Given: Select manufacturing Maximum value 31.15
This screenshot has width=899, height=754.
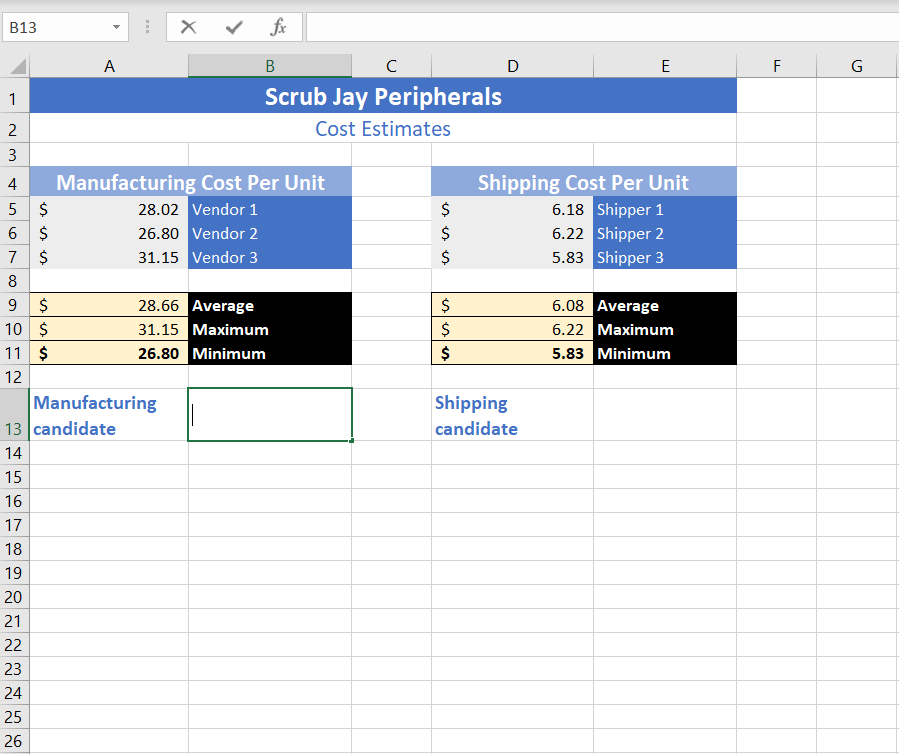Looking at the screenshot, I should (x=109, y=329).
